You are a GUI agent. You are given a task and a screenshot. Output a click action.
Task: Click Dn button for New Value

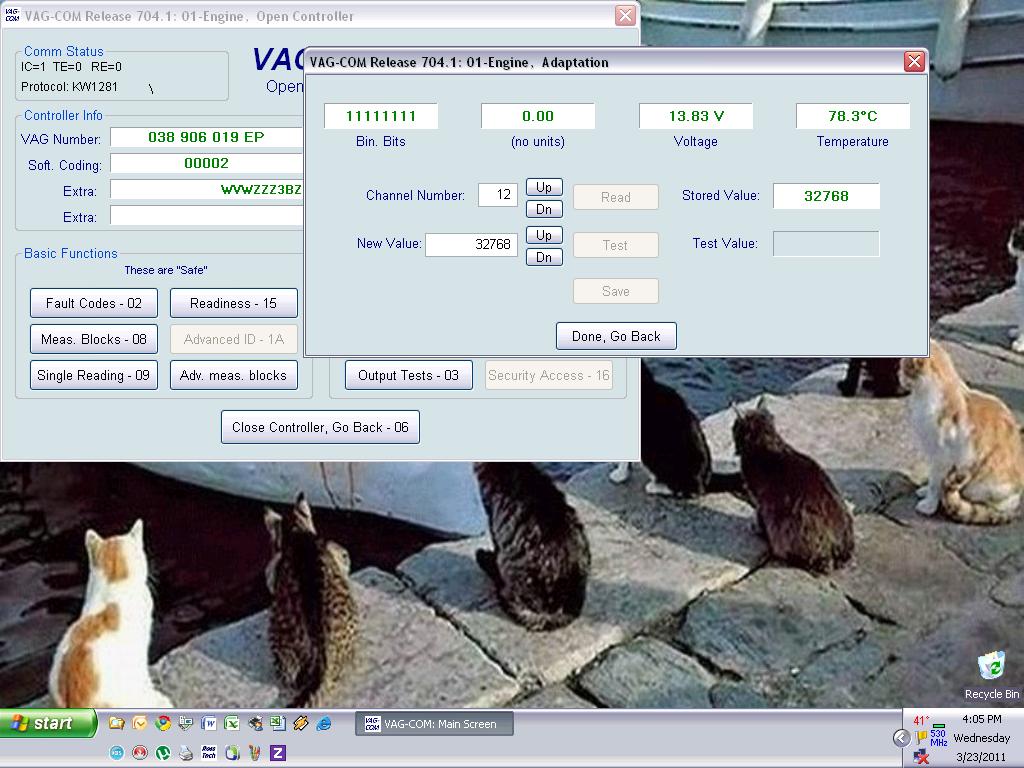tap(544, 257)
